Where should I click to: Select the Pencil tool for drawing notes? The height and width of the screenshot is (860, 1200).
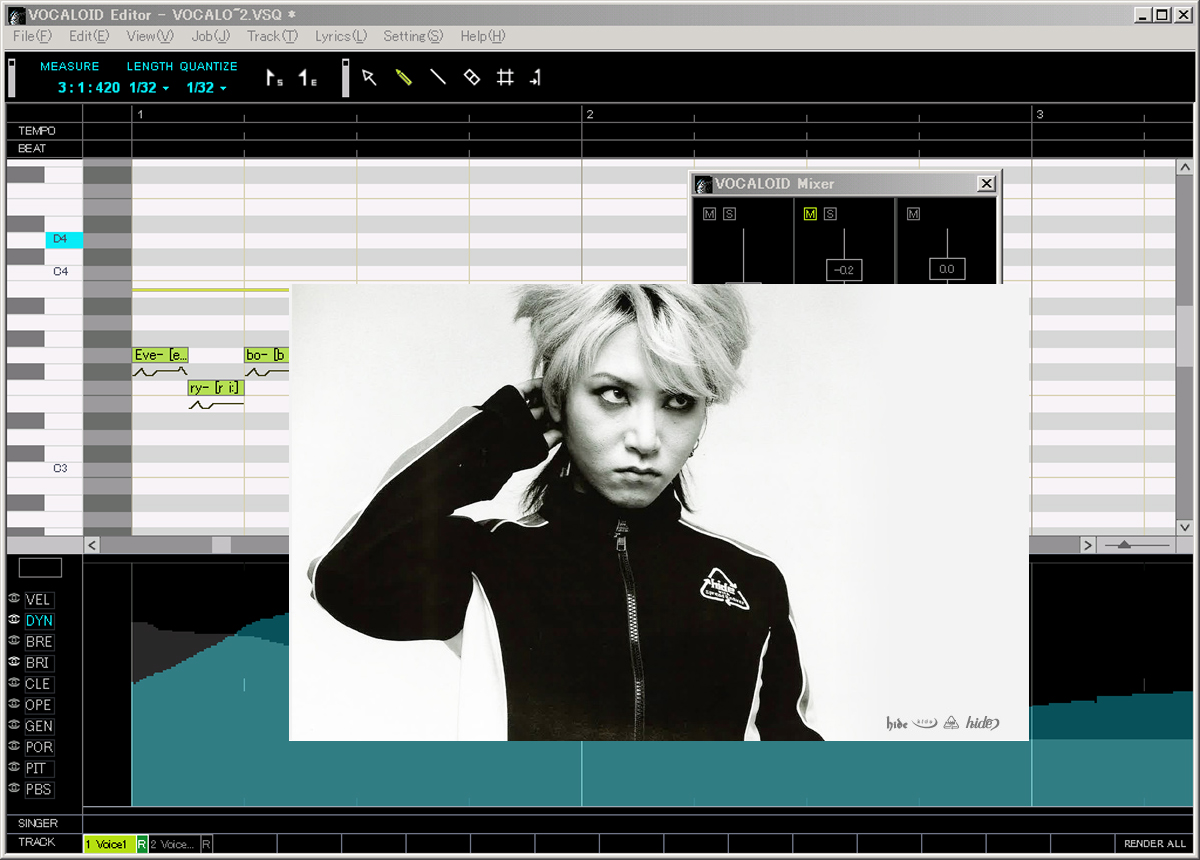404,77
